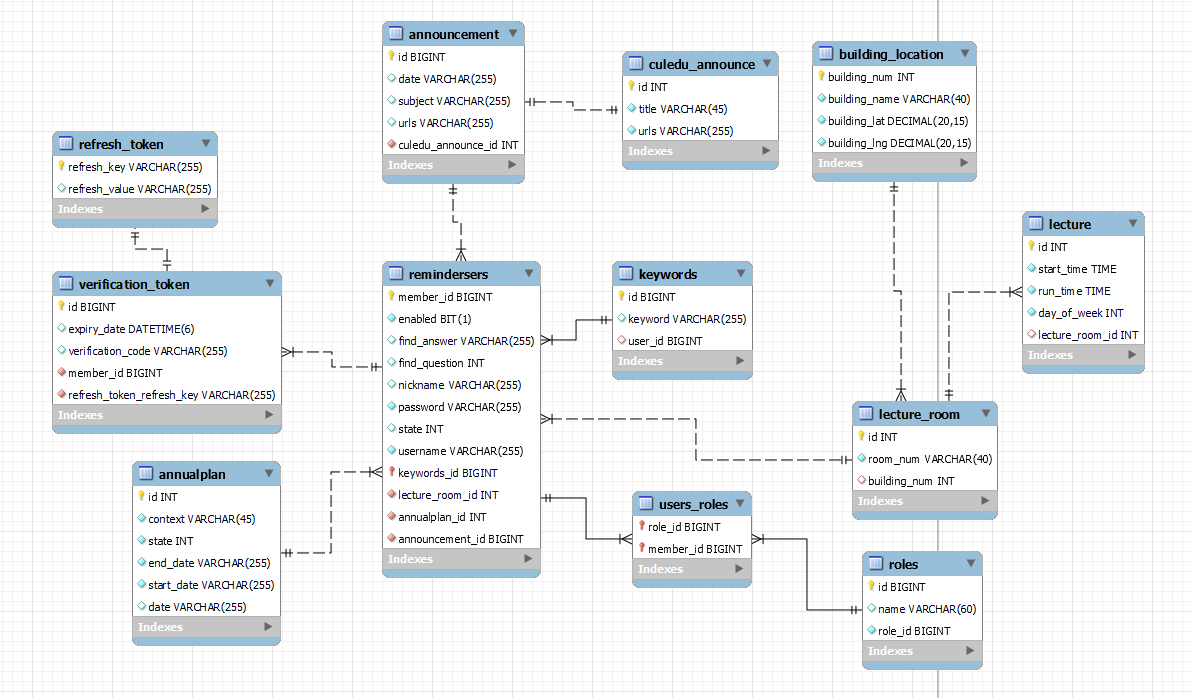
Task: Click the table icon on the announcement header
Action: 394,33
